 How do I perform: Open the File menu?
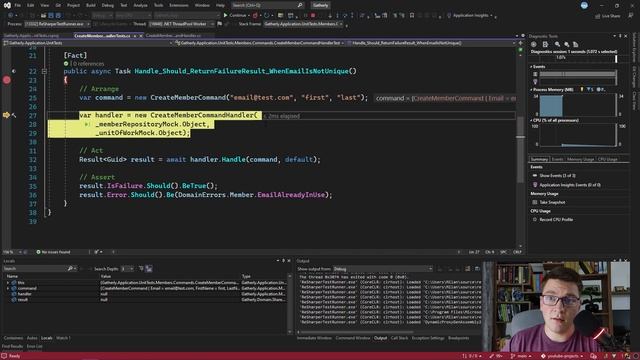coord(18,5)
